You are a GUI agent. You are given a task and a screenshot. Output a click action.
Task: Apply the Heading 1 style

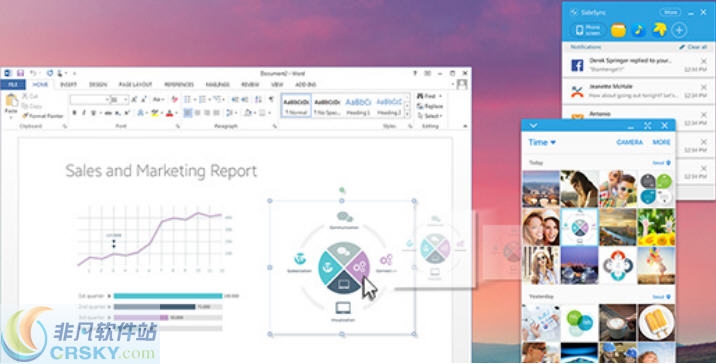pos(358,107)
